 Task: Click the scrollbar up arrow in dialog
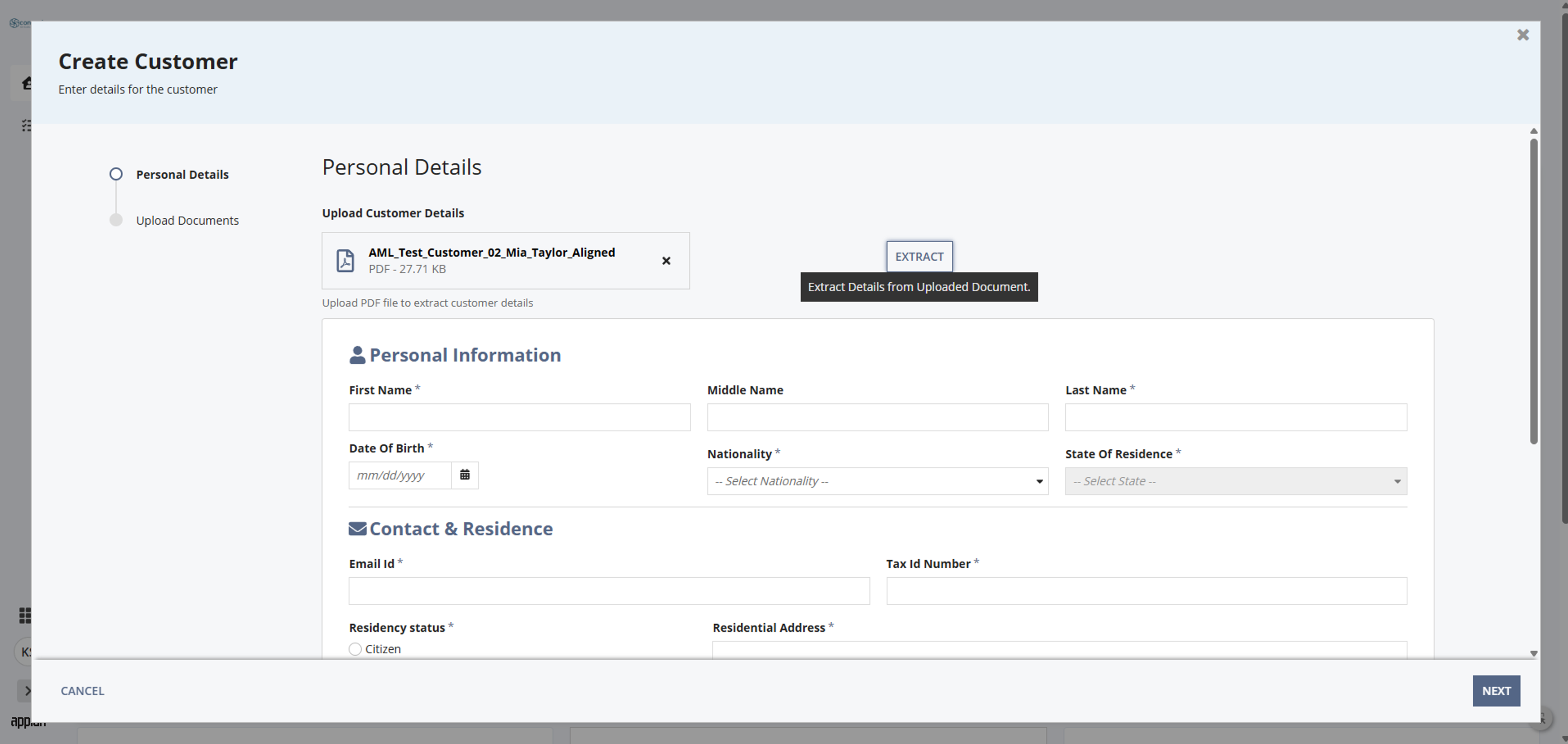pos(1533,132)
